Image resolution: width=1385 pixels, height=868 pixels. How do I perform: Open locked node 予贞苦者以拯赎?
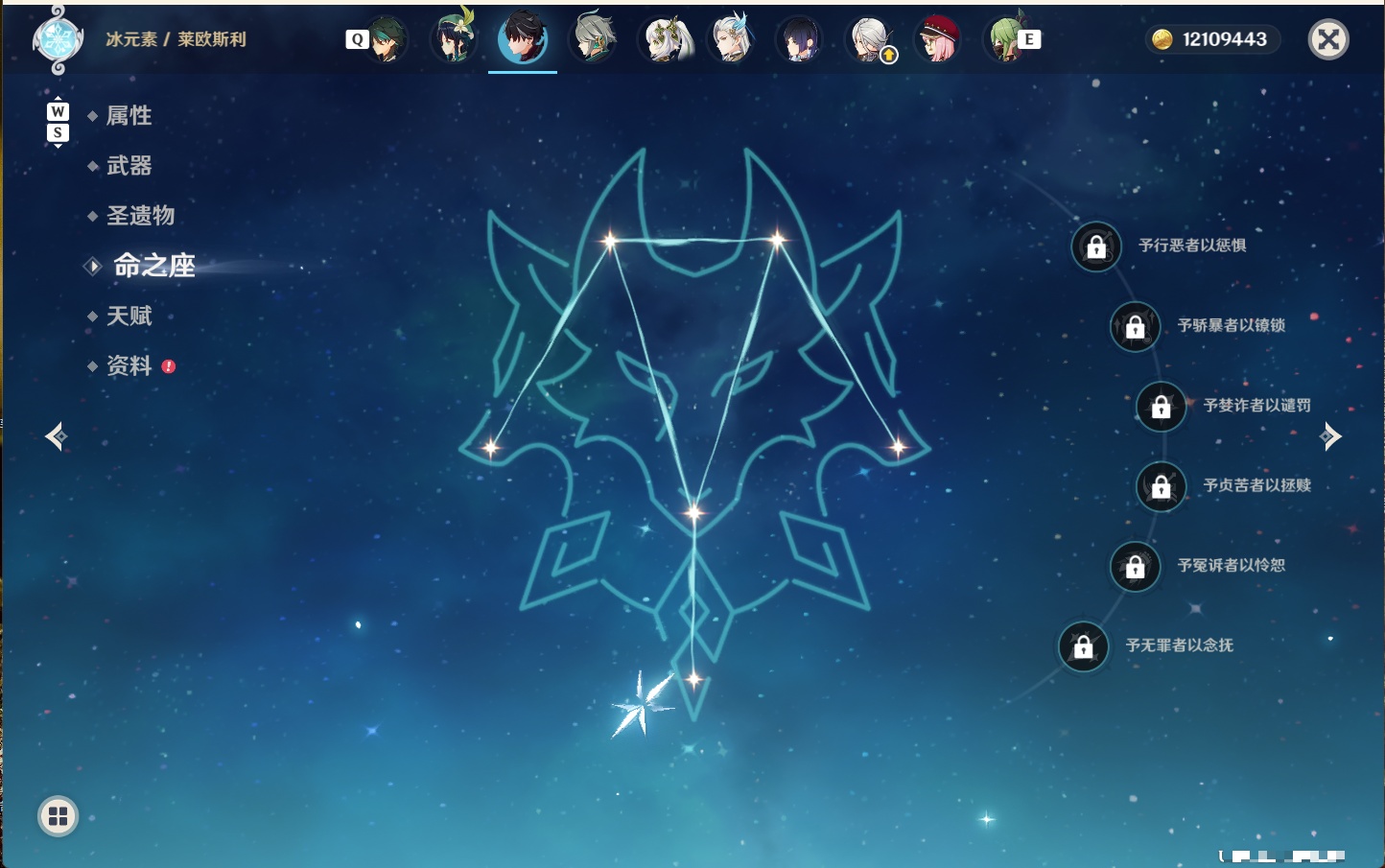coord(1162,487)
